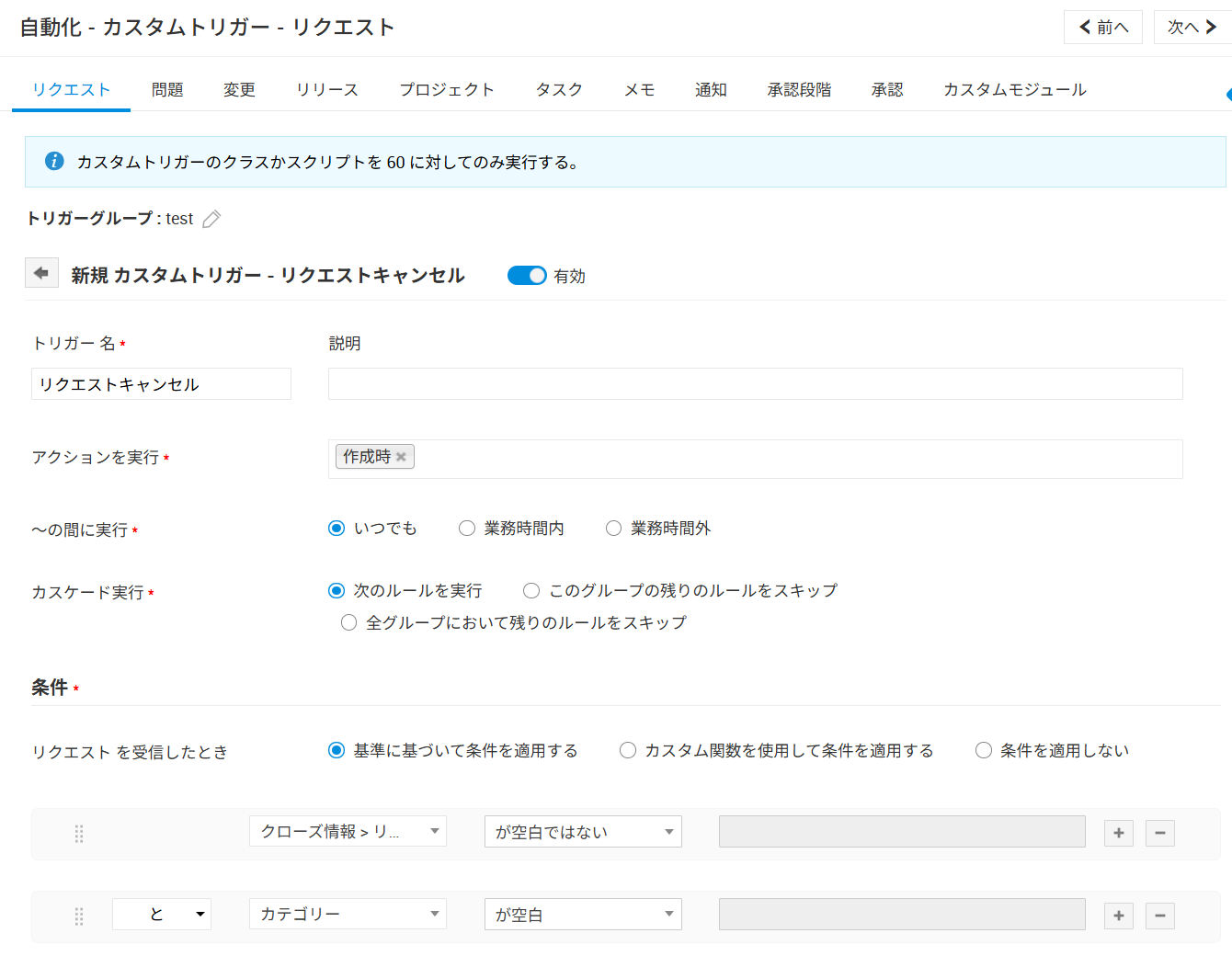Image resolution: width=1232 pixels, height=956 pixels.
Task: Select 条件を適用しない radio option
Action: 984,750
